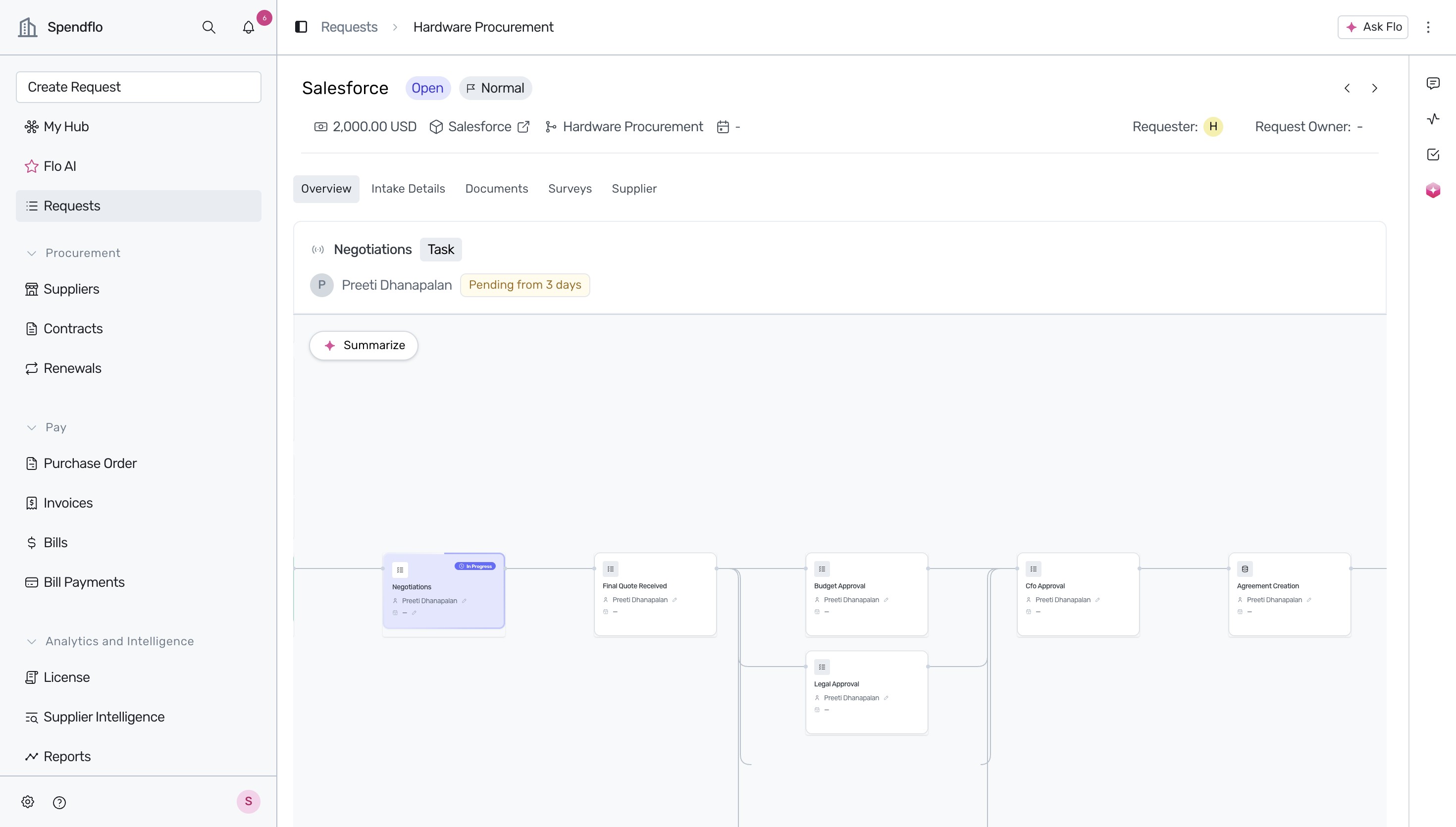Click Requests breadcrumb link
The image size is (1456, 827).
click(x=349, y=27)
